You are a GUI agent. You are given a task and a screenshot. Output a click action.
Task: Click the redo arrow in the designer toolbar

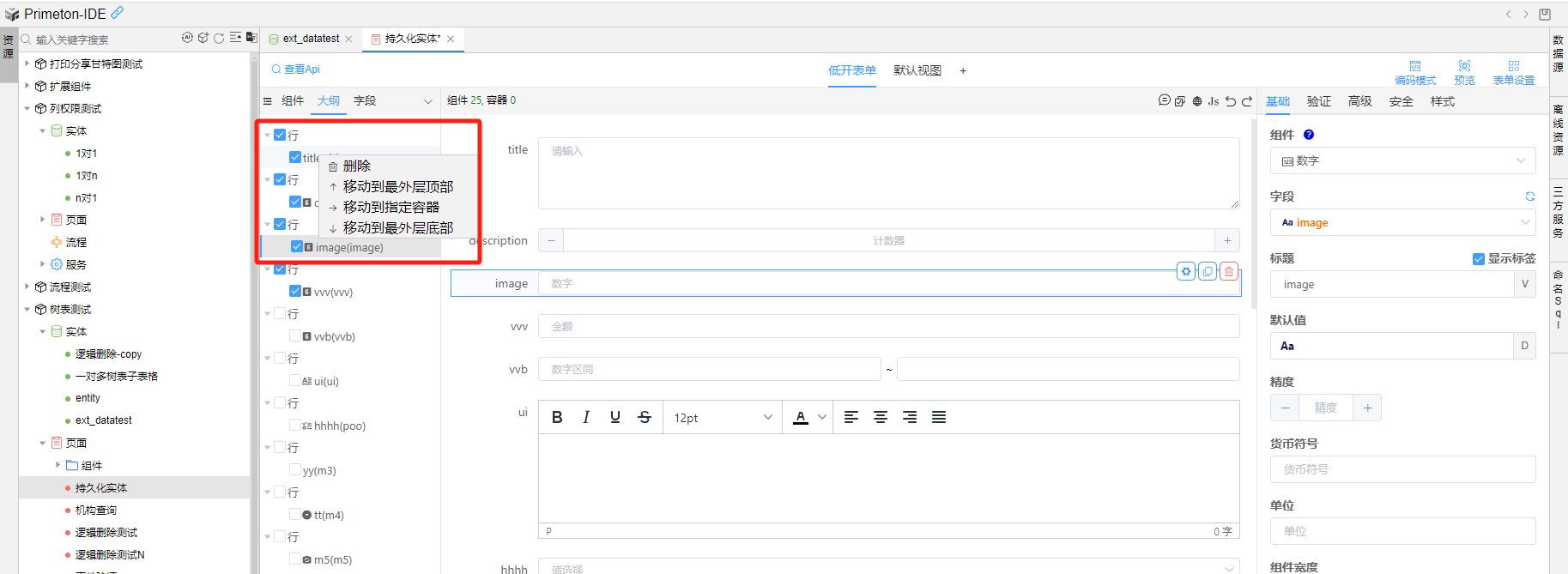(1247, 101)
